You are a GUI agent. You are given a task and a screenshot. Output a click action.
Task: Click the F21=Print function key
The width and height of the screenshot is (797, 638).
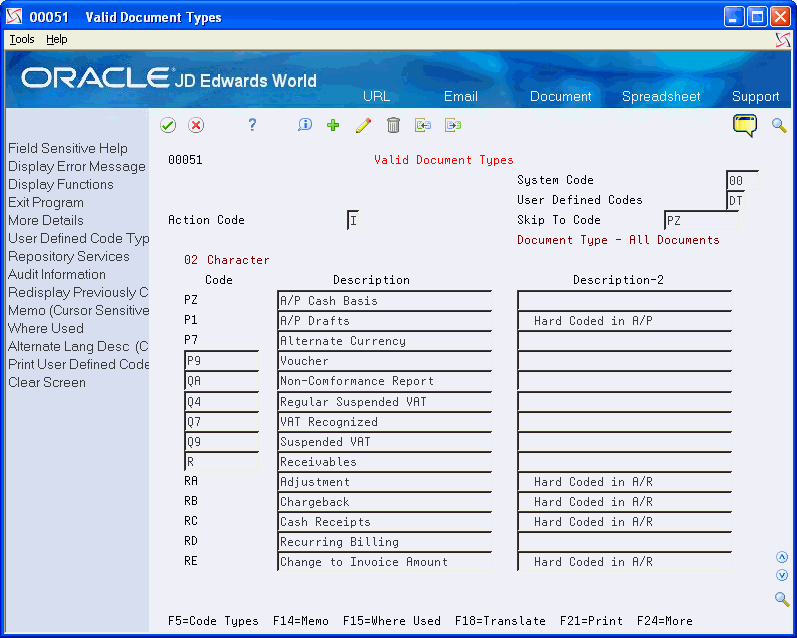pos(591,621)
